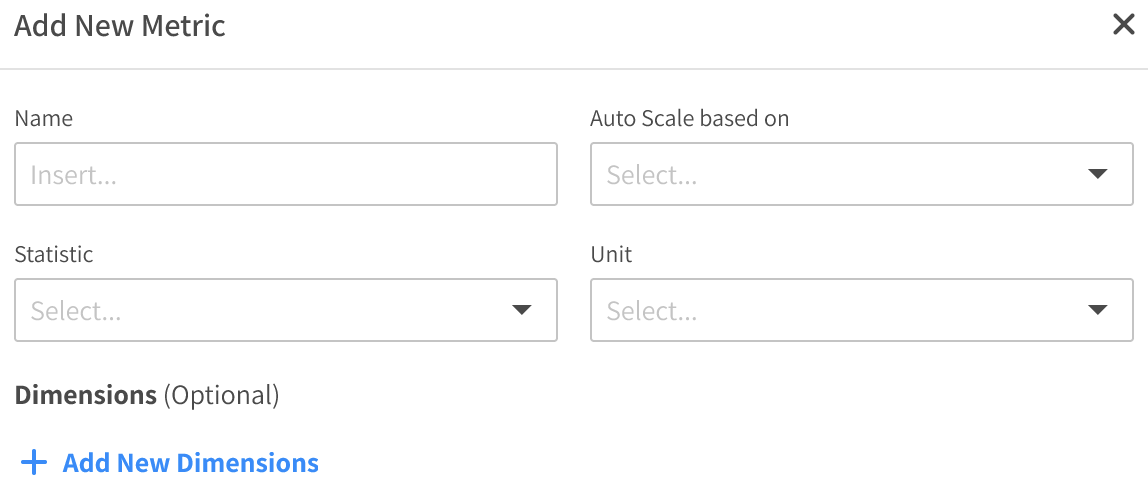The image size is (1148, 494).
Task: Click the Add New Metric title
Action: tap(120, 26)
